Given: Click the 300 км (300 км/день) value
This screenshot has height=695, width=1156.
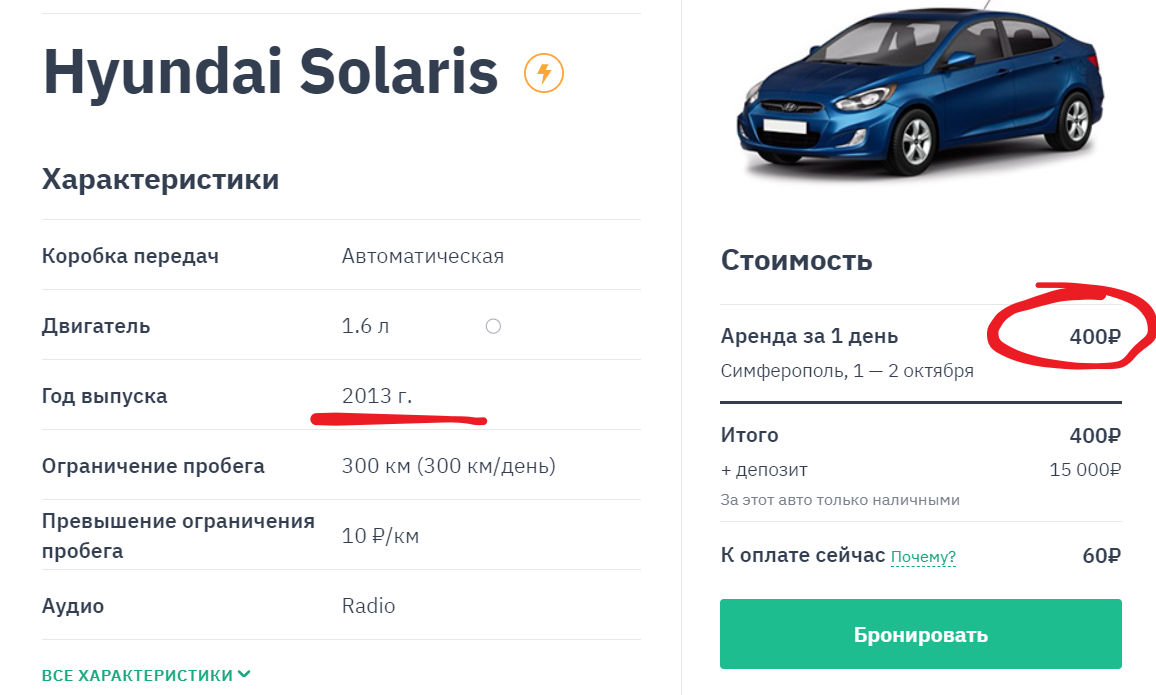Looking at the screenshot, I should coord(448,466).
